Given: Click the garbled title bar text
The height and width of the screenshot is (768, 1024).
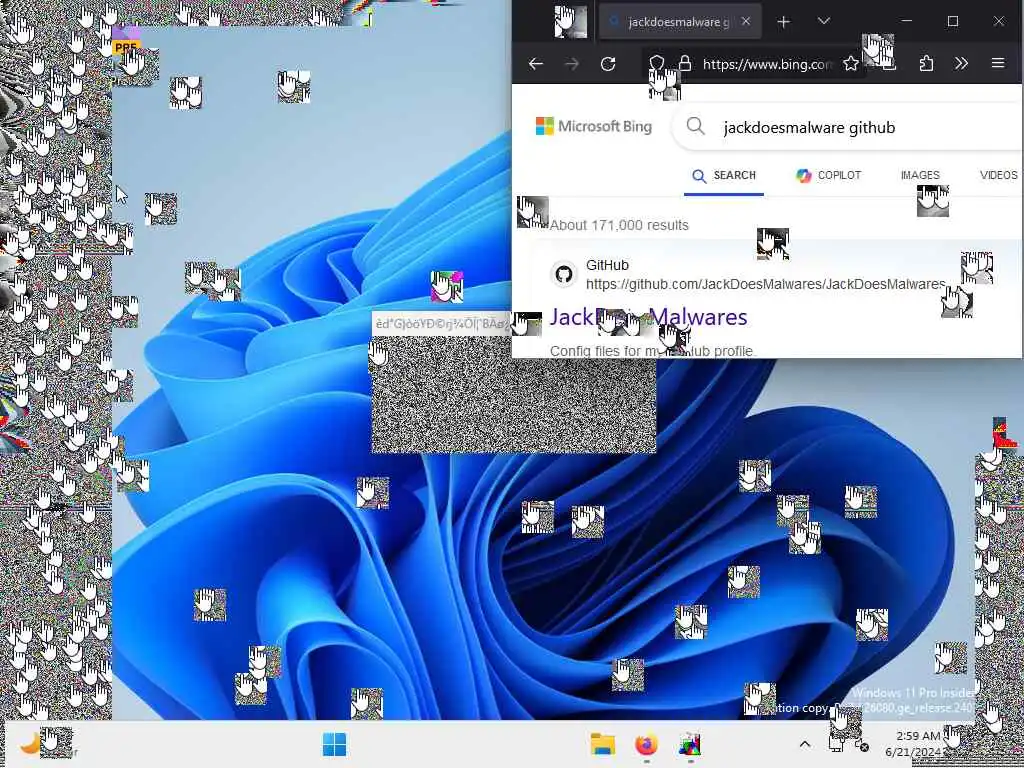Looking at the screenshot, I should [x=441, y=323].
